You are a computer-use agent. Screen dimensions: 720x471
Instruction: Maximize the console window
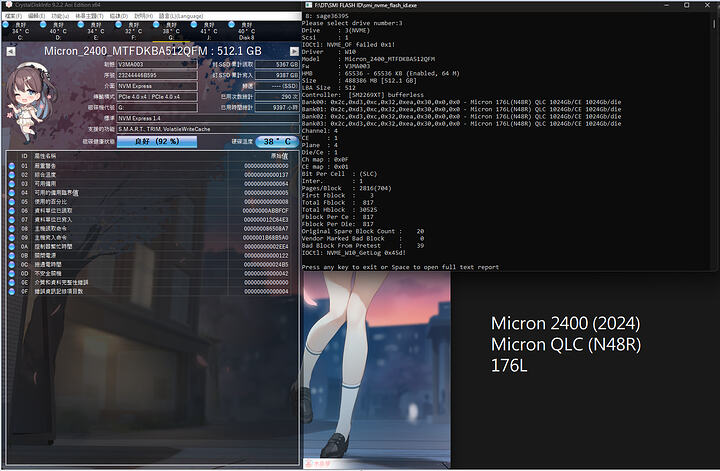pyautogui.click(x=686, y=5)
